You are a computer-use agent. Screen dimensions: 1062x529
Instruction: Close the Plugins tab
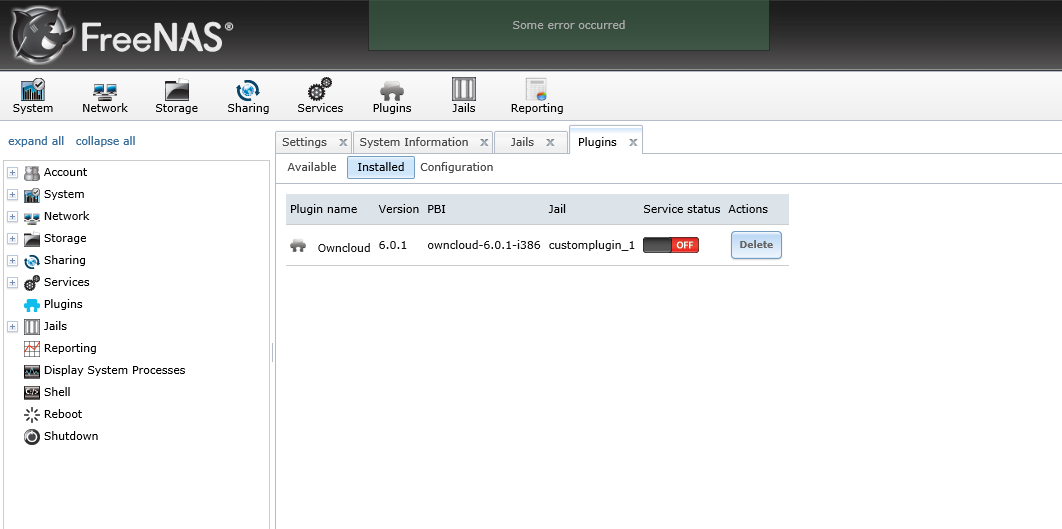[633, 143]
